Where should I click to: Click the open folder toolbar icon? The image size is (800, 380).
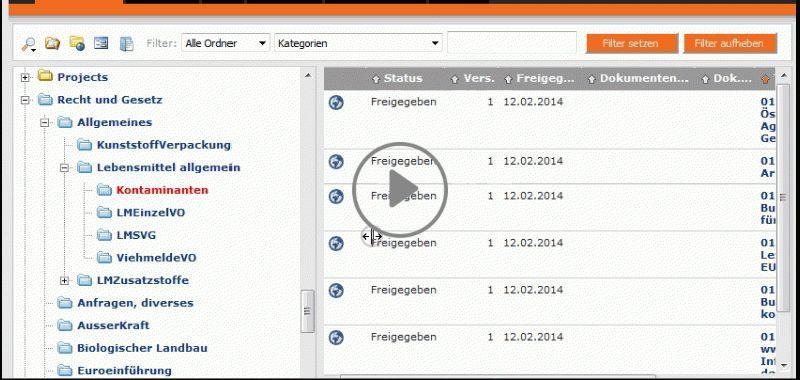[x=53, y=43]
